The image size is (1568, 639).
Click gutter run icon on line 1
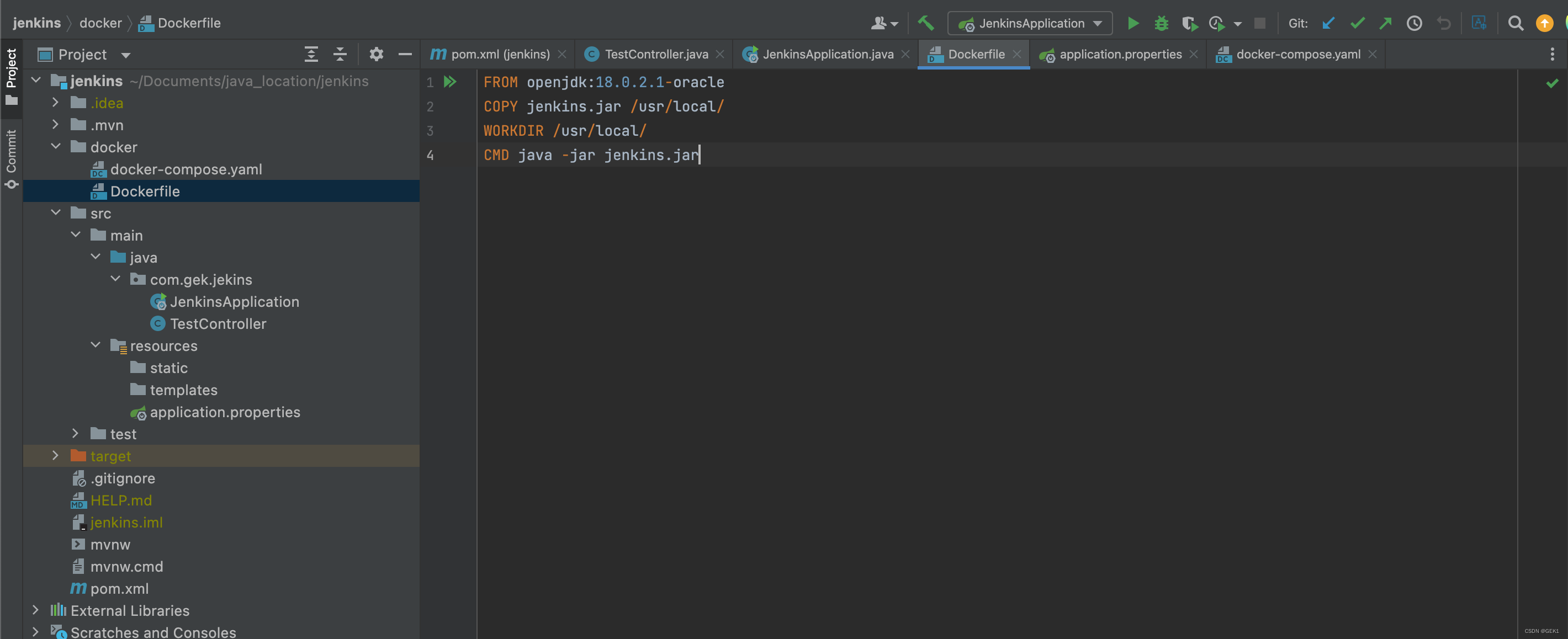pyautogui.click(x=450, y=82)
